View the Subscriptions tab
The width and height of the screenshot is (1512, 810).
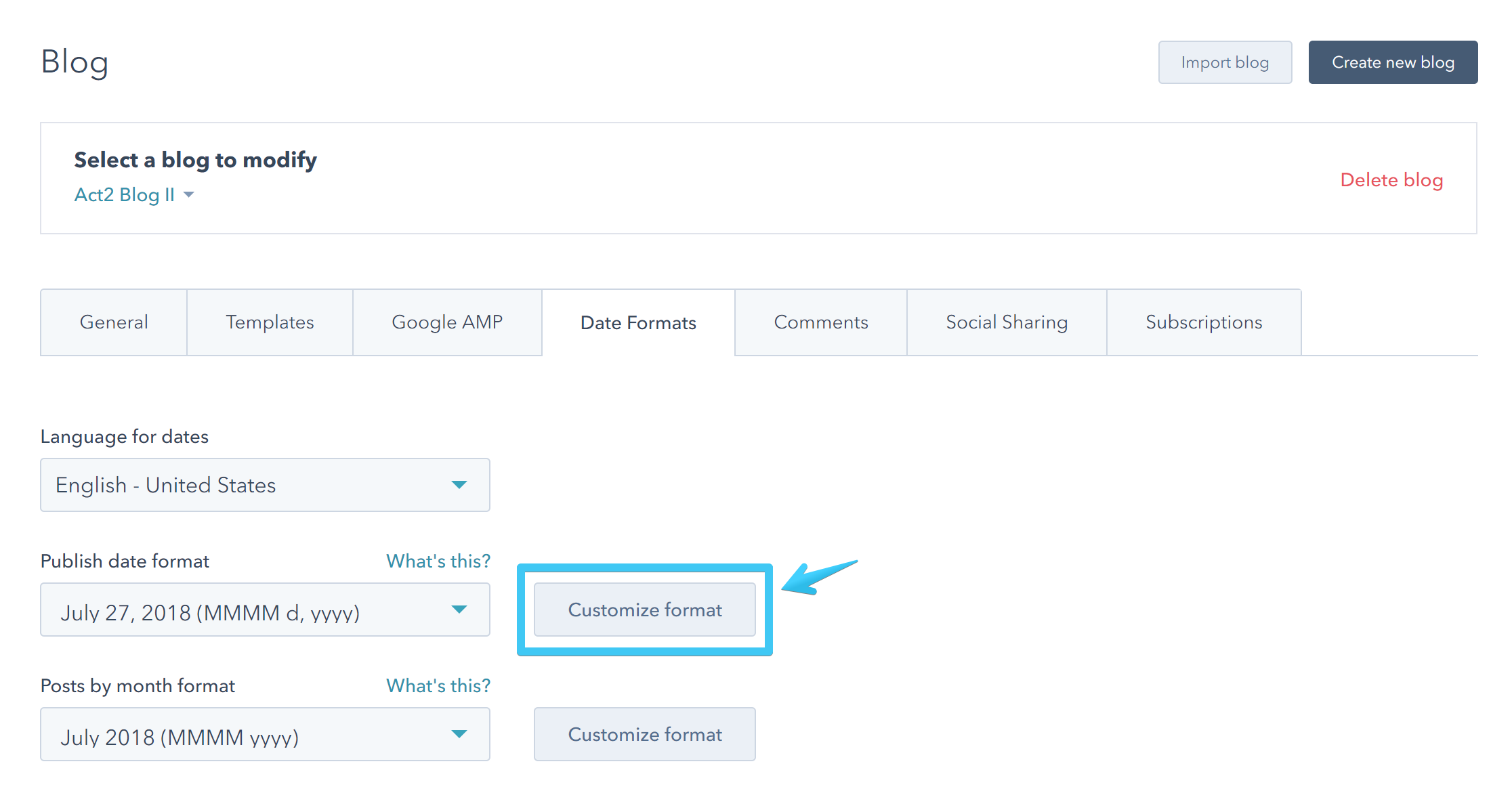[x=1203, y=322]
